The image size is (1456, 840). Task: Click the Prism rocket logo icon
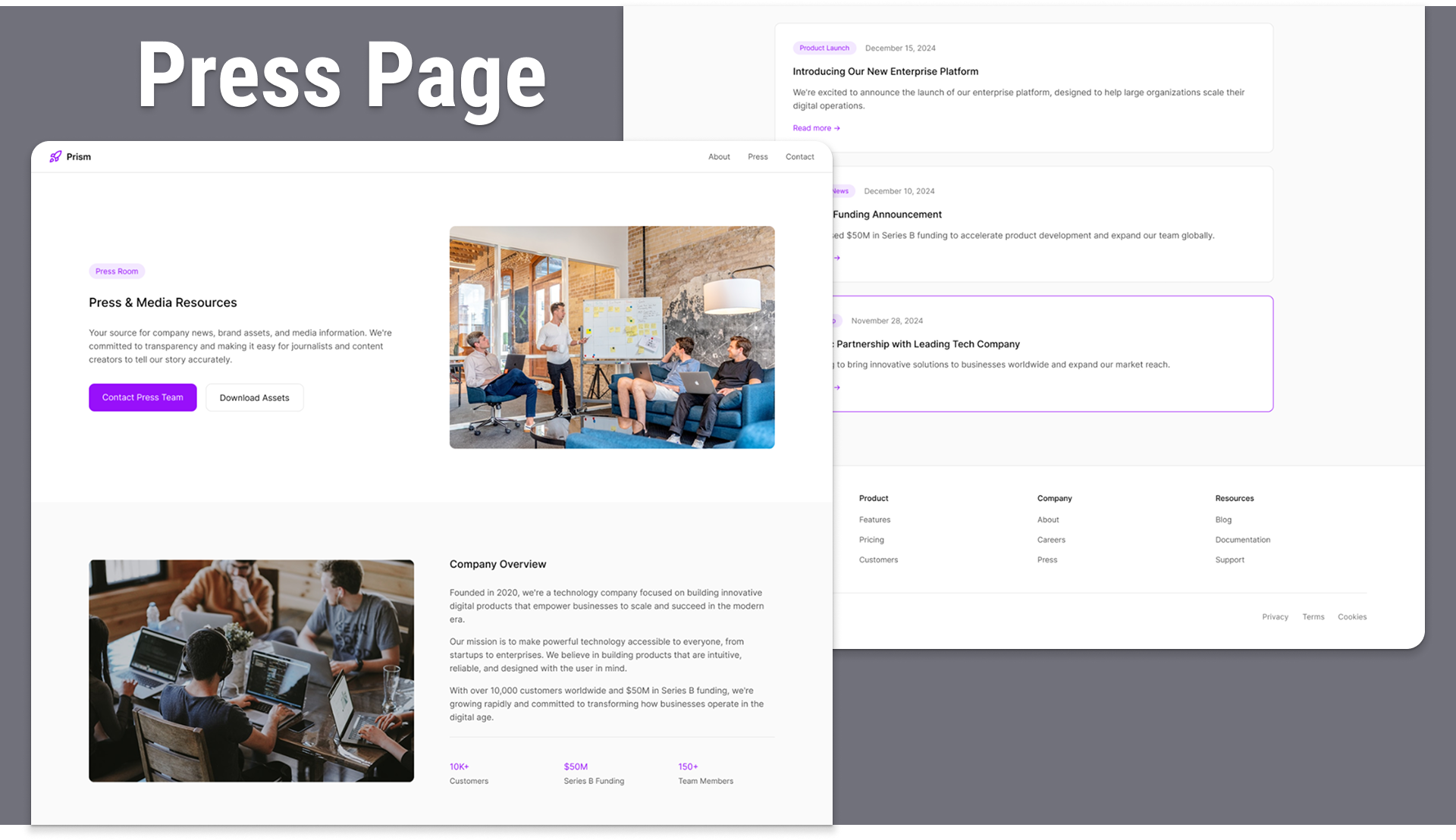55,157
